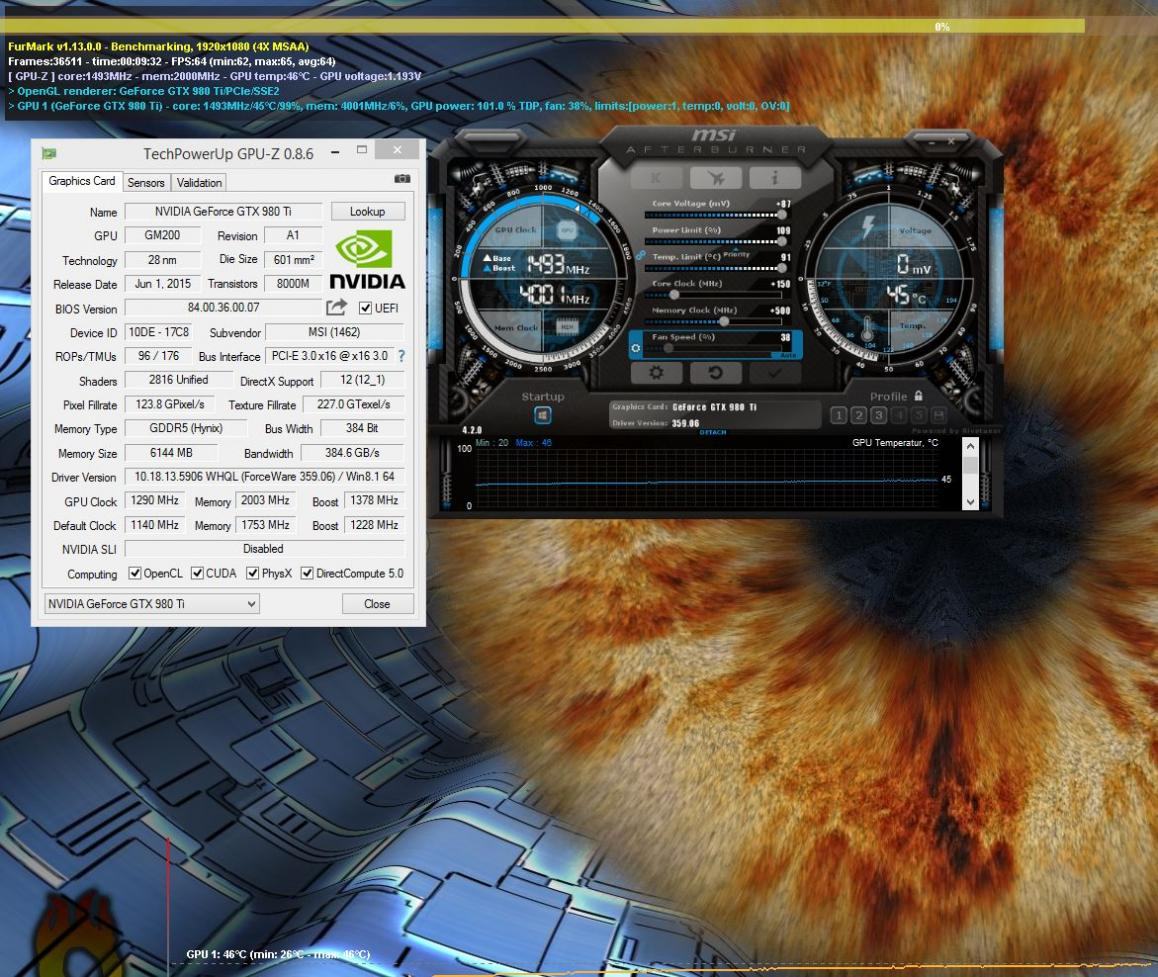Screen dimensions: 1158x977
Task: Click the GM200 GPU field
Action: (x=162, y=235)
